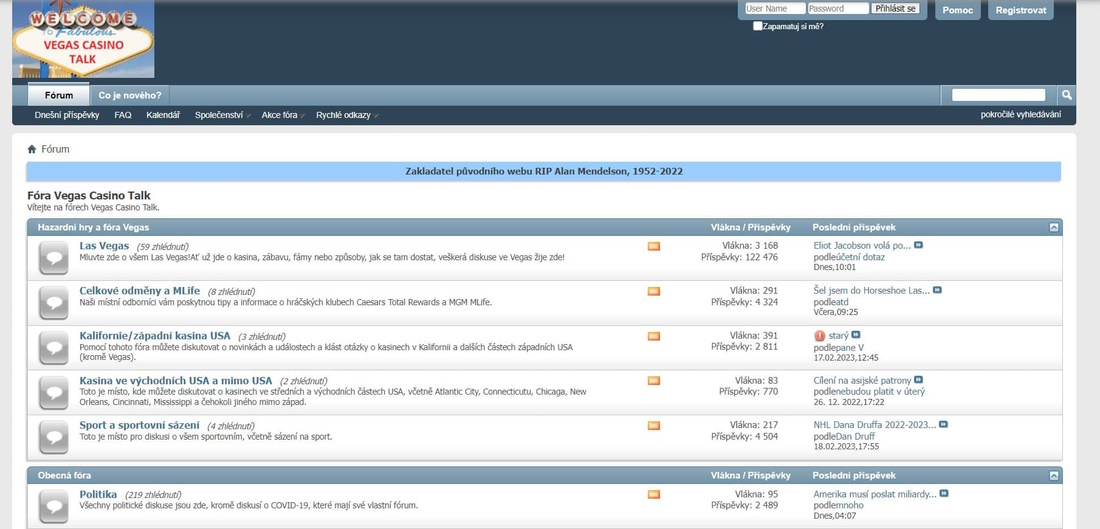Open the Amerika musí poslat miliardy... thread
Image resolution: width=1100 pixels, height=529 pixels.
tap(875, 495)
